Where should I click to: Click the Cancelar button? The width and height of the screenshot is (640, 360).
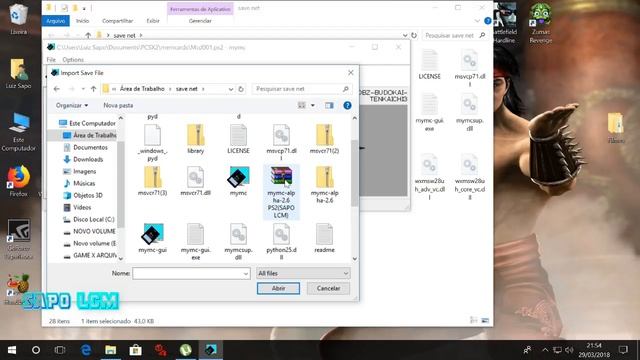pos(328,288)
